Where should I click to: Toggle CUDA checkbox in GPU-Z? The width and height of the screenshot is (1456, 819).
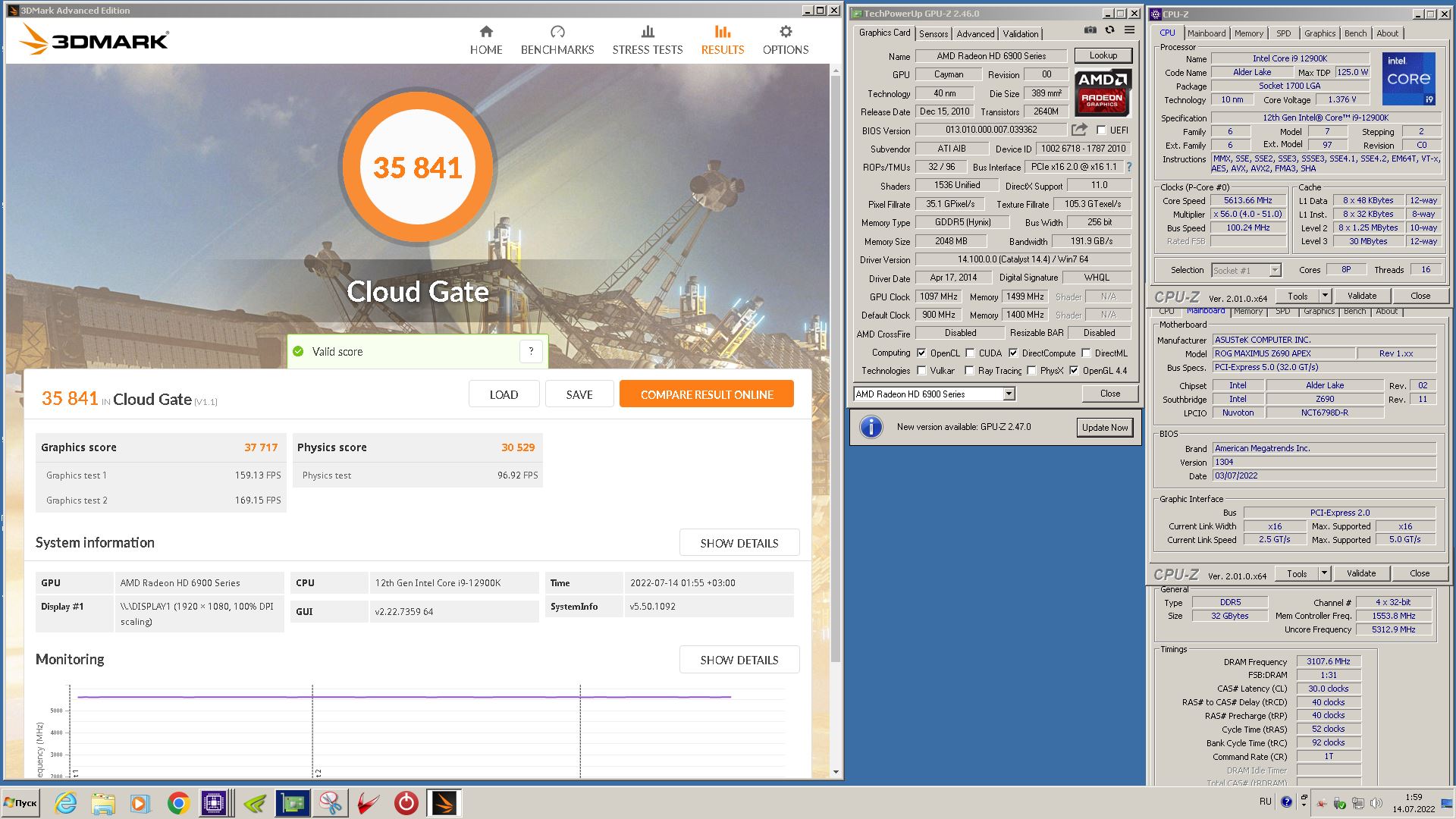point(970,353)
